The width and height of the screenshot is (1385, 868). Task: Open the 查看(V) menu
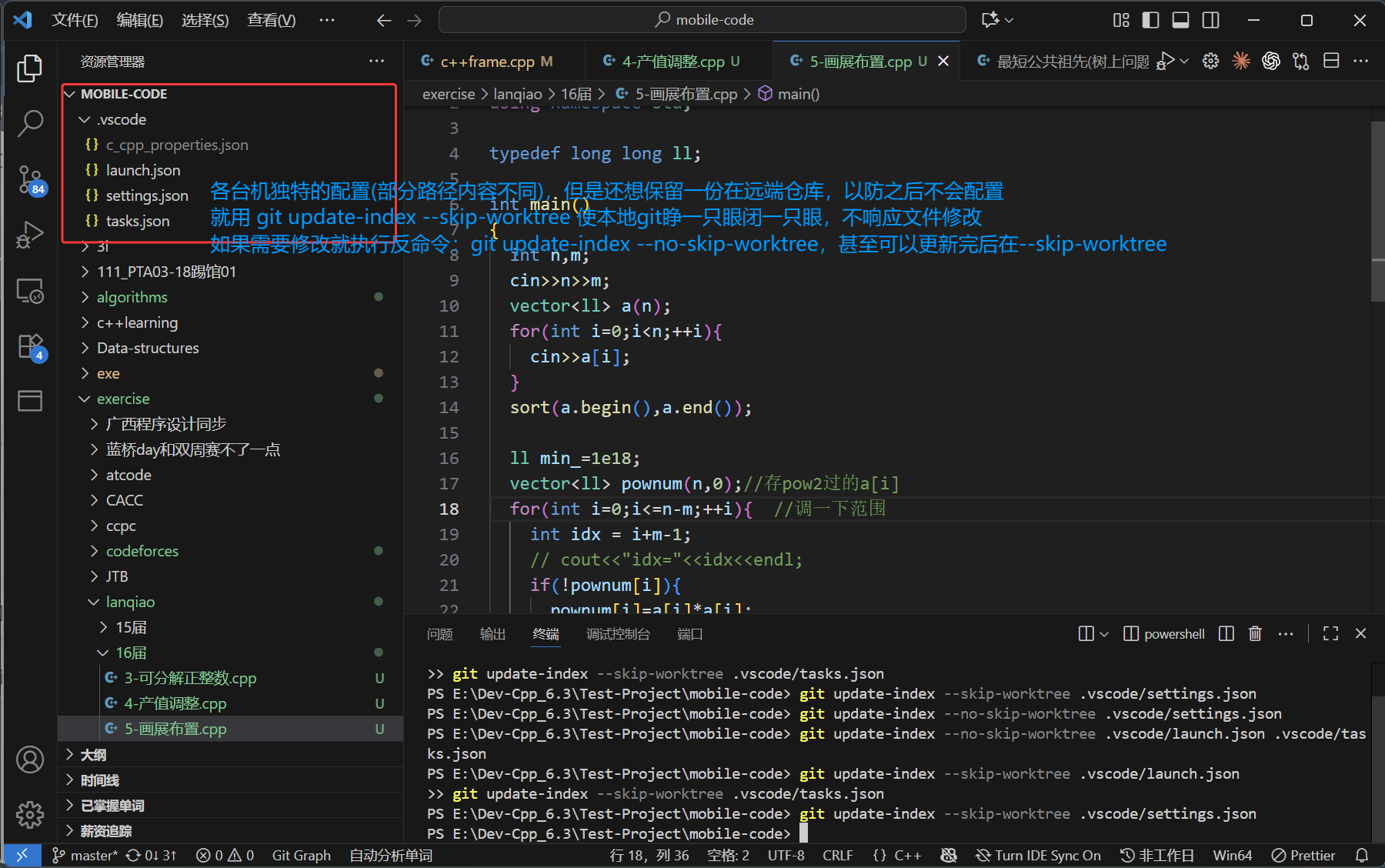271,20
